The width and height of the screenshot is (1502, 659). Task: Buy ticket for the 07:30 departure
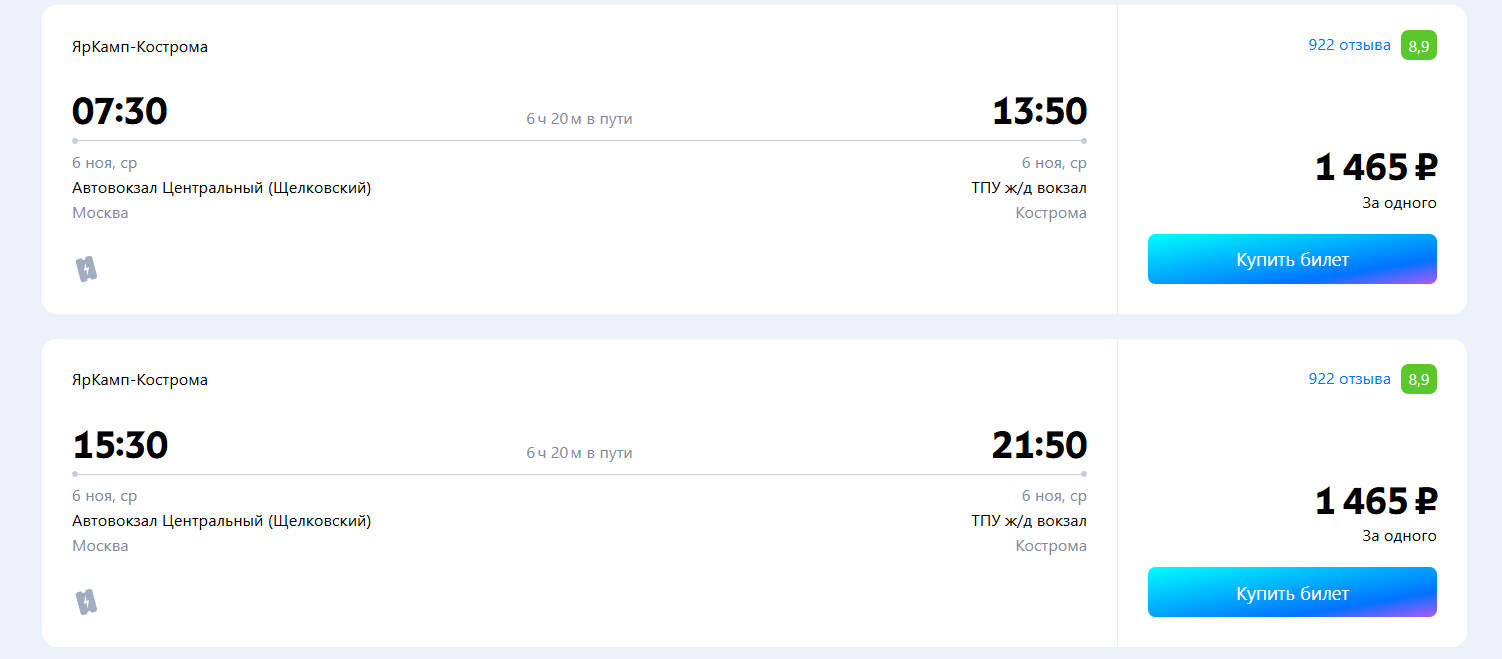click(x=1292, y=259)
